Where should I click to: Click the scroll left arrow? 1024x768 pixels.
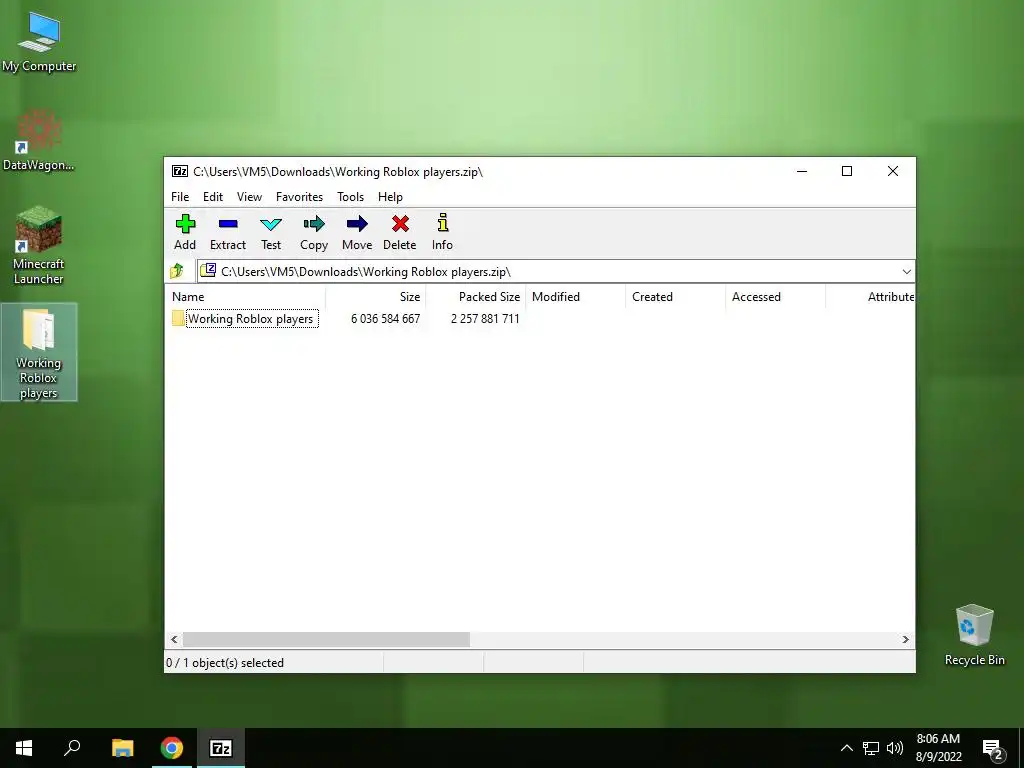[x=174, y=639]
